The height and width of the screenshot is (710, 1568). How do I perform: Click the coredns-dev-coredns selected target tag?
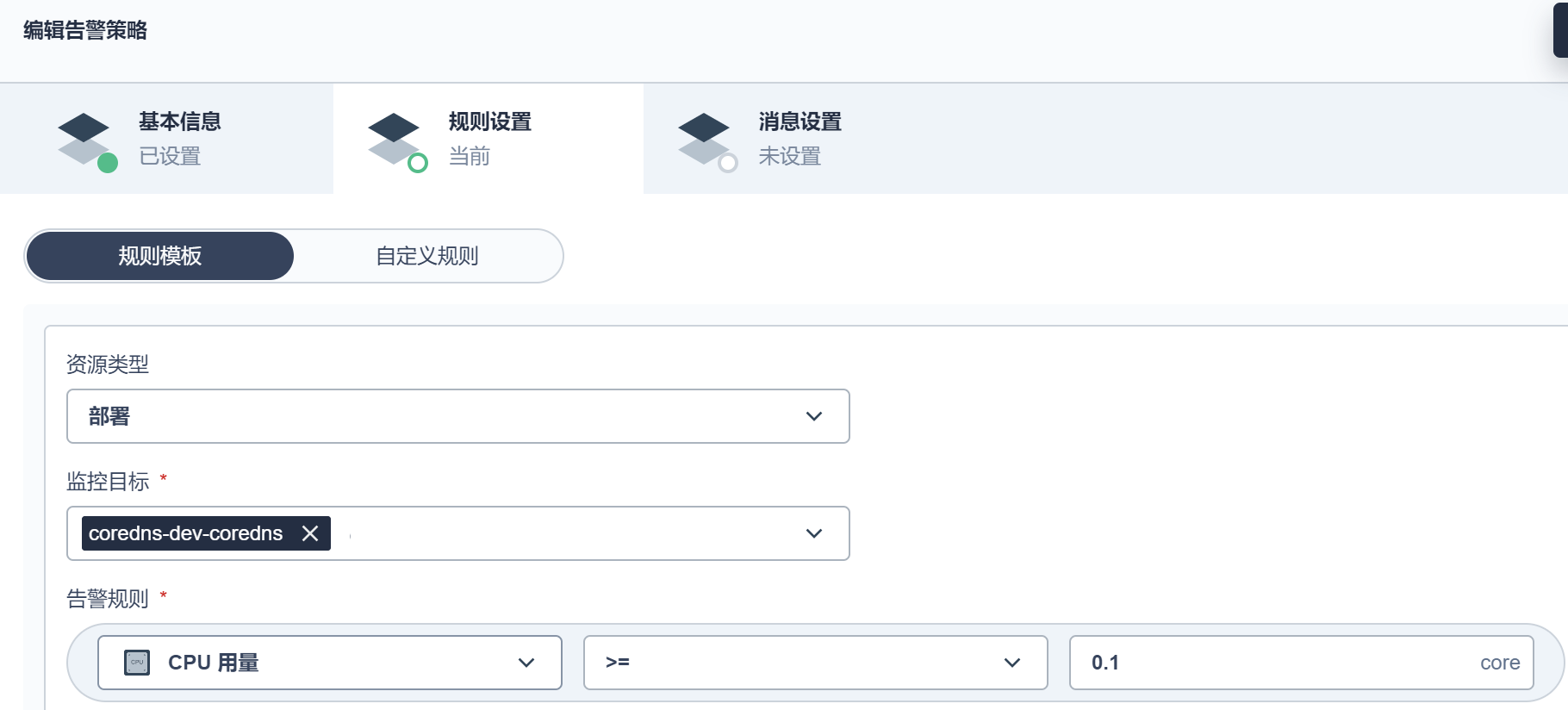pos(185,533)
